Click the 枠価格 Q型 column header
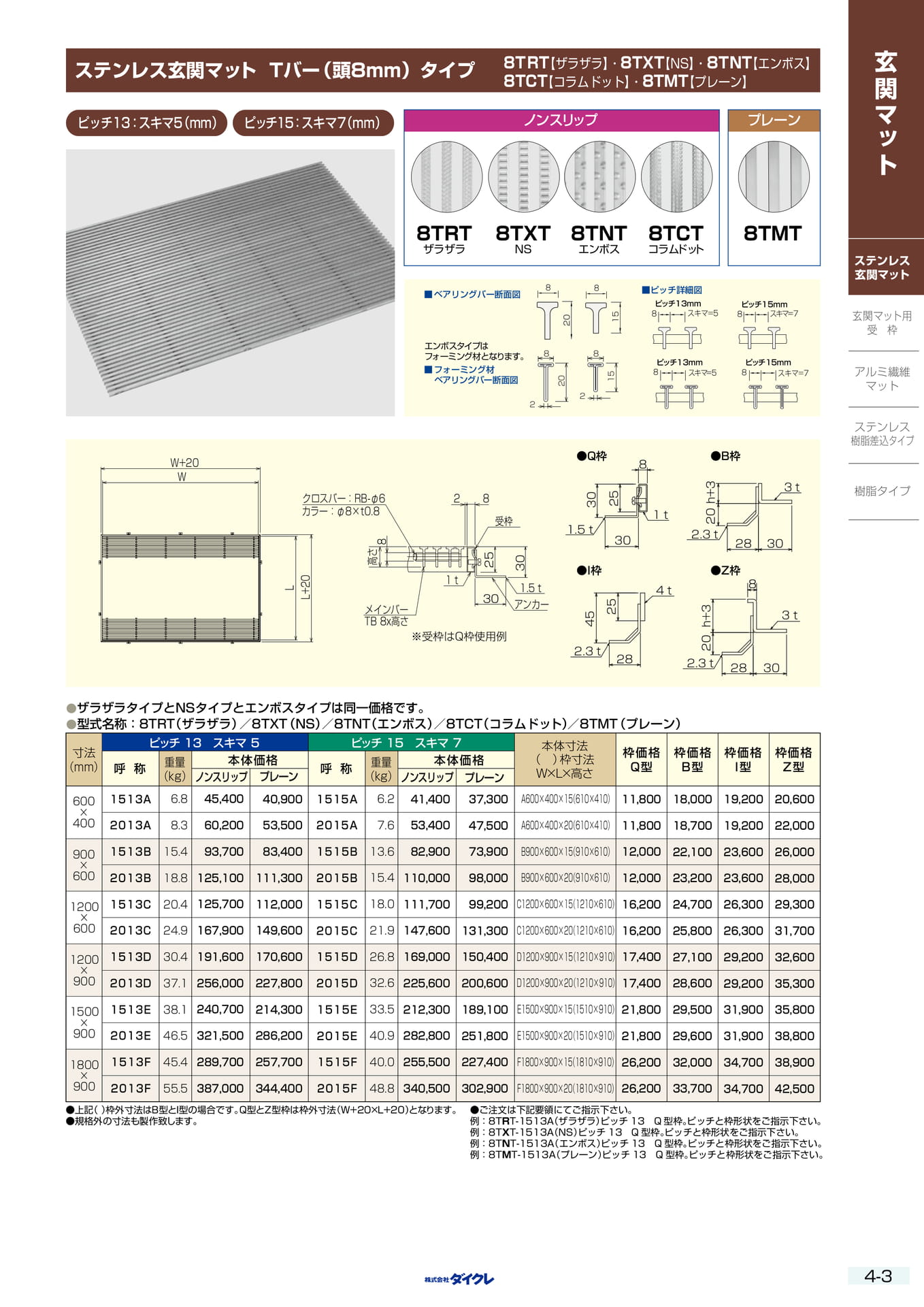 pos(642,760)
